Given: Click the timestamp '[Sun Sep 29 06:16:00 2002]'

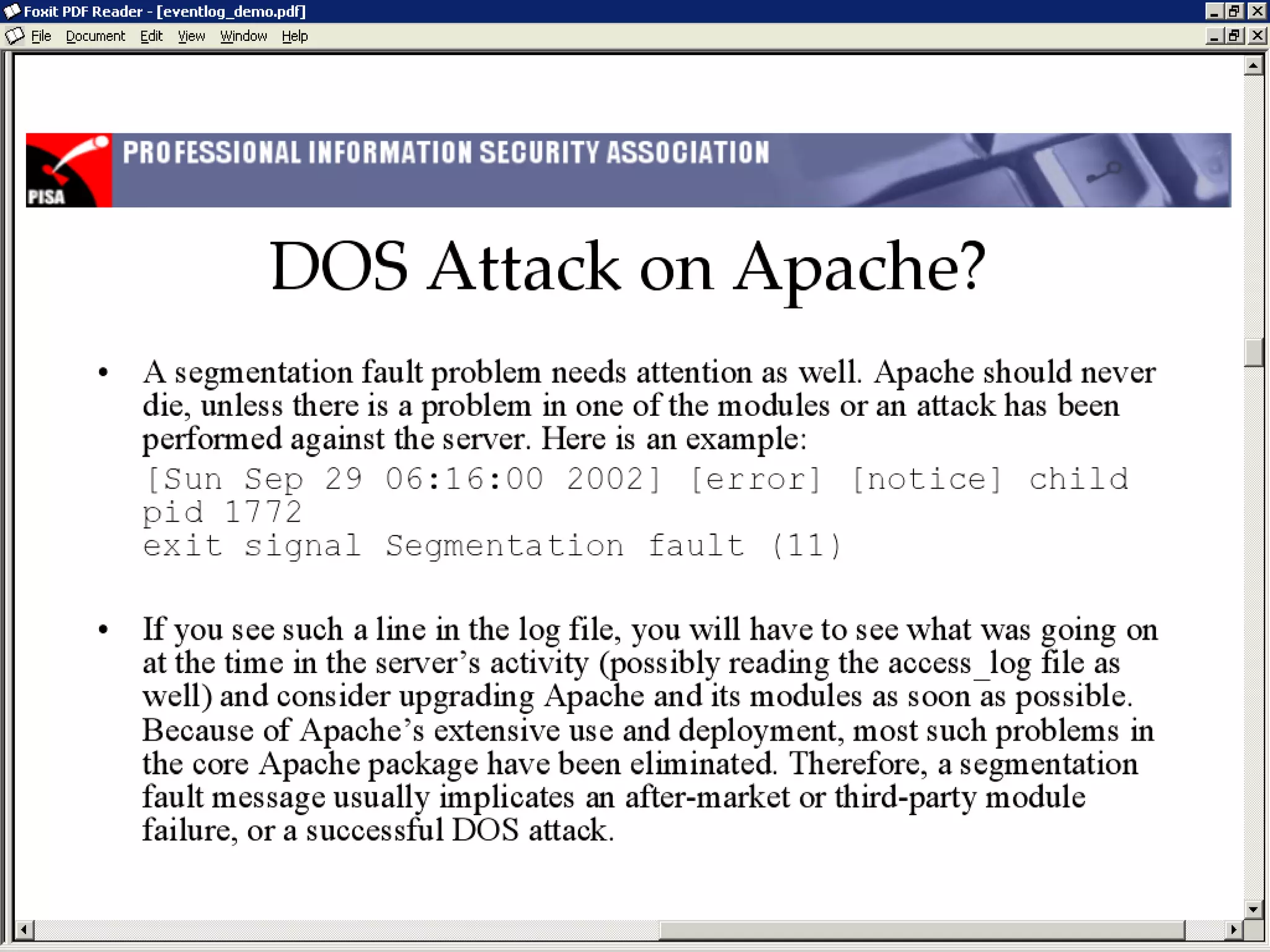Looking at the screenshot, I should tap(403, 479).
